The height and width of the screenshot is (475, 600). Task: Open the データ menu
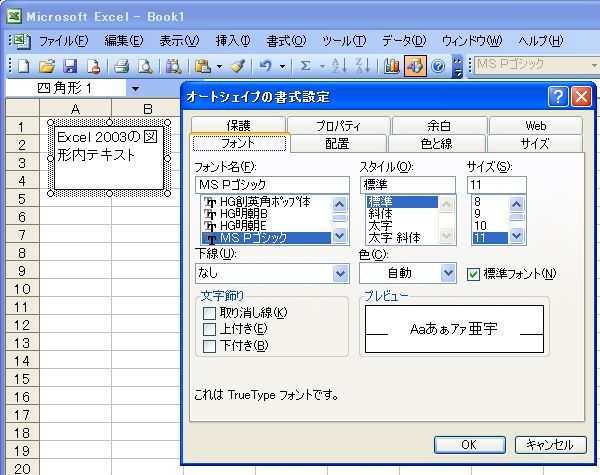(404, 41)
